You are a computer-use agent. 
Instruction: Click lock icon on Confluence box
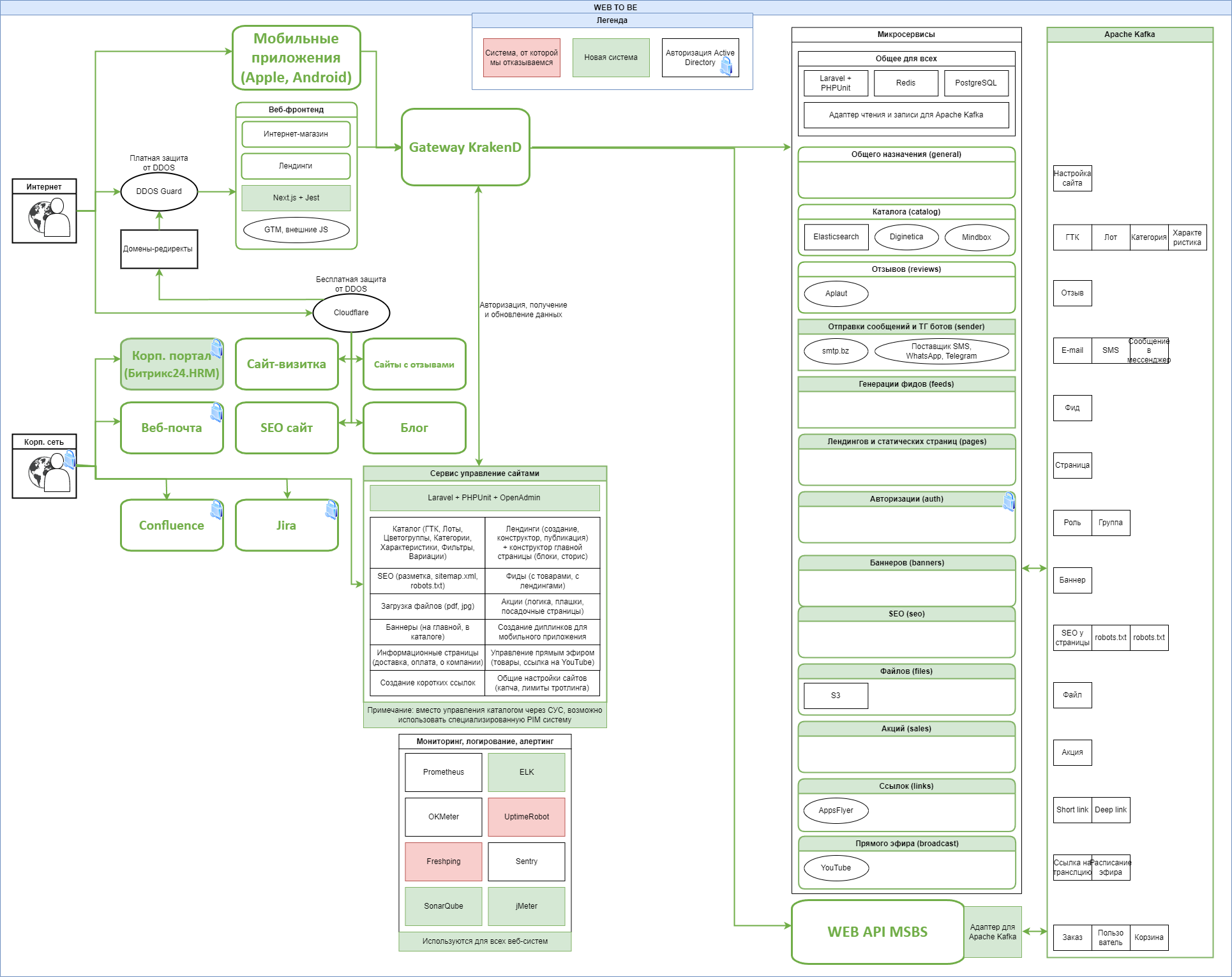(x=217, y=509)
